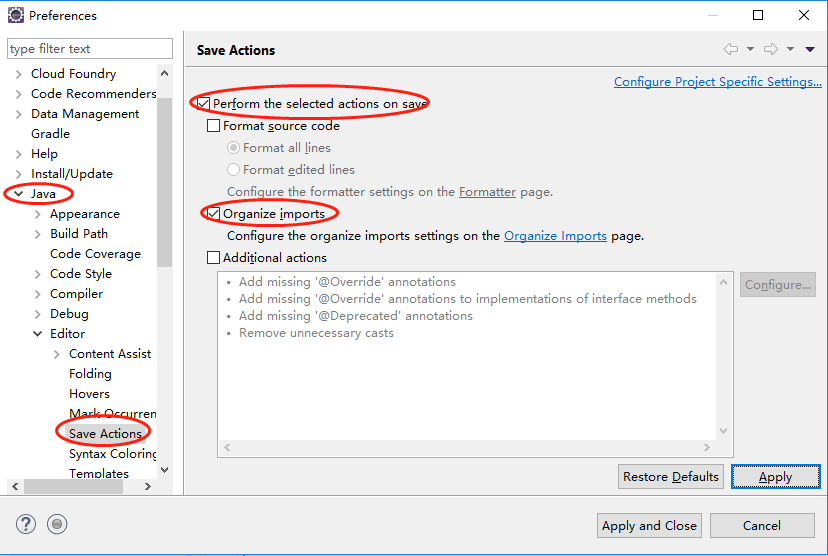Click the type filter text field

(x=88, y=48)
